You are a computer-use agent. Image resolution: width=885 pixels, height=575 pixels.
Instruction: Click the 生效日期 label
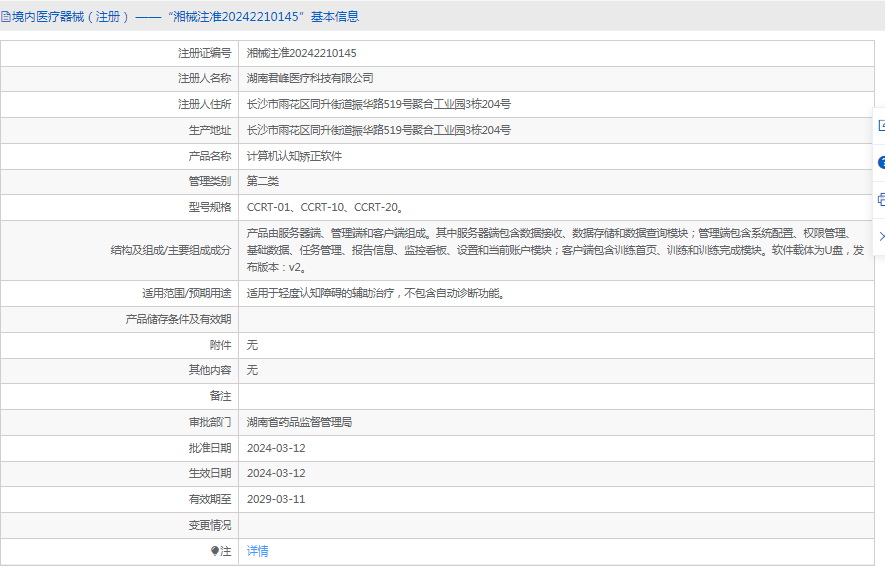coord(209,473)
